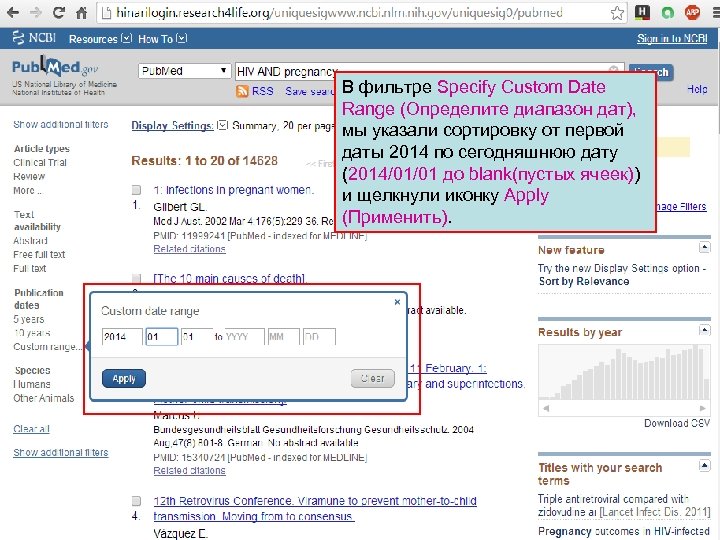The height and width of the screenshot is (540, 720).
Task: Click the NCBI logo
Action: point(34,38)
